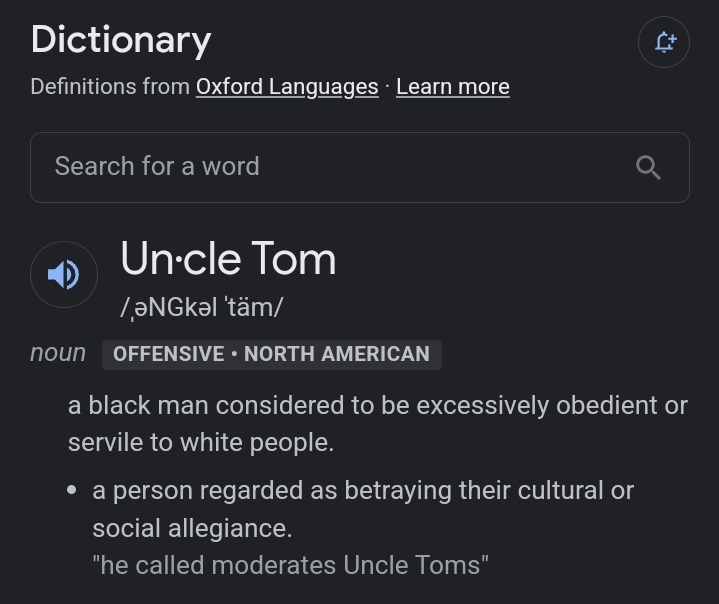Screen dimensions: 719x604
Task: Click the noun part-of-speech label
Action: pos(58,353)
